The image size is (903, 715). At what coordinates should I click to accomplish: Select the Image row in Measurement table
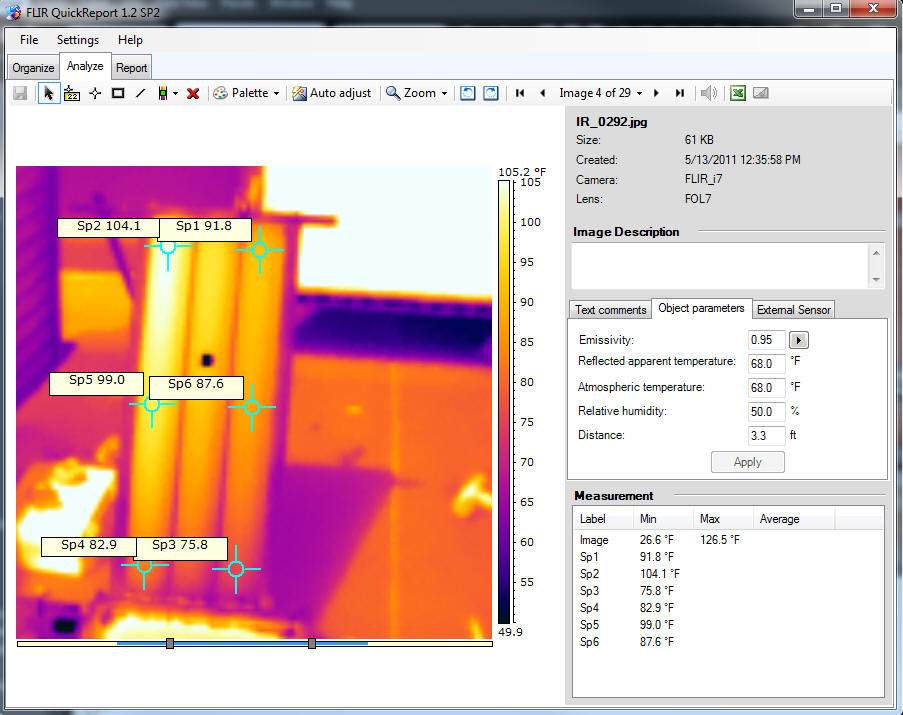[728, 540]
